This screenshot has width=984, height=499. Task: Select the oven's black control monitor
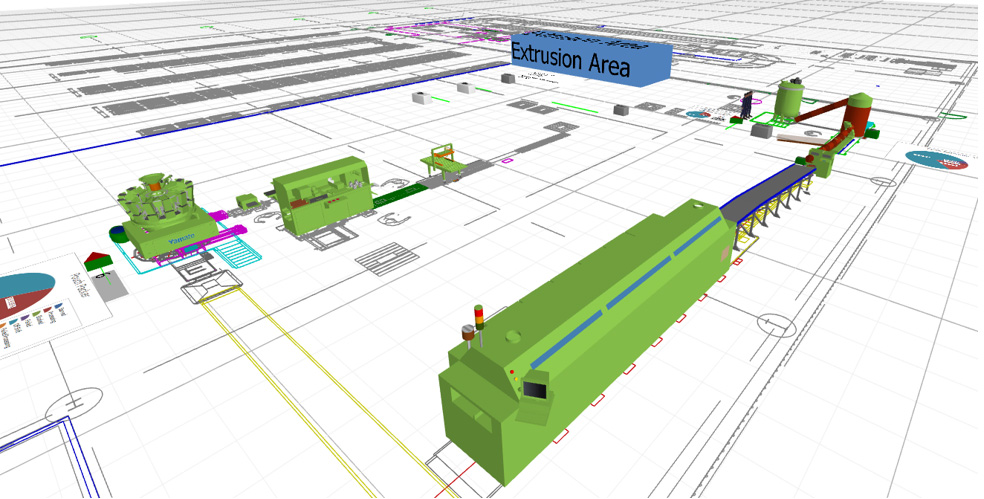point(536,392)
